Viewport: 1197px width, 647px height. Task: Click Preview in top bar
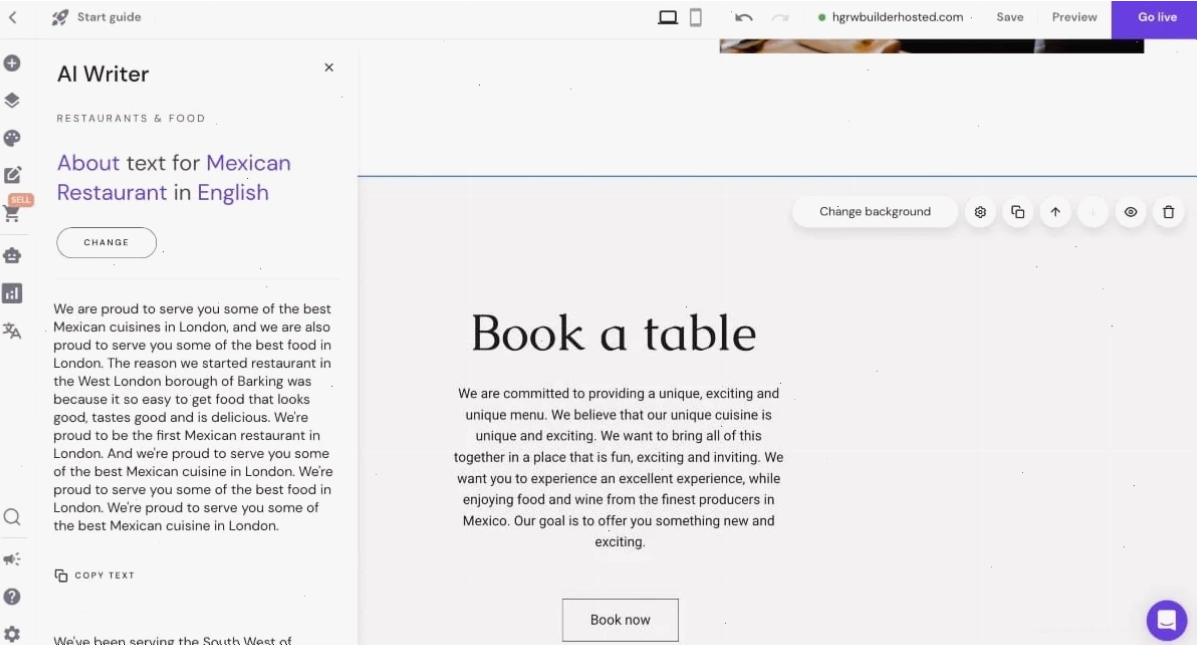[1074, 17]
